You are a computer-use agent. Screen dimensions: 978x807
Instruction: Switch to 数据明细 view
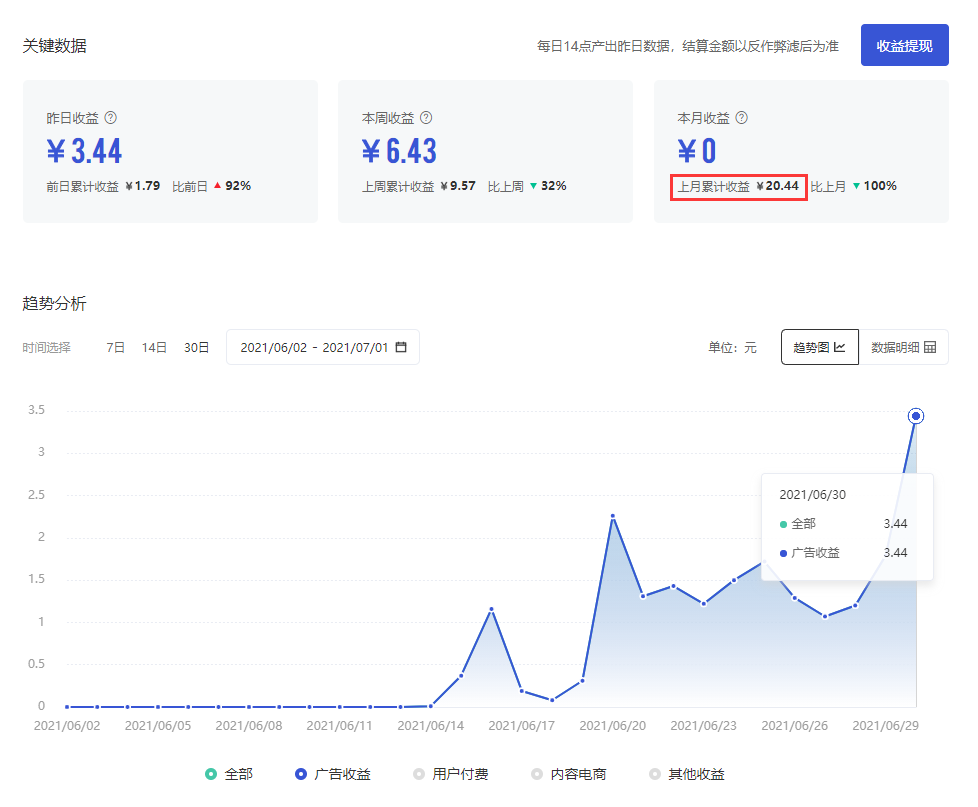(904, 347)
